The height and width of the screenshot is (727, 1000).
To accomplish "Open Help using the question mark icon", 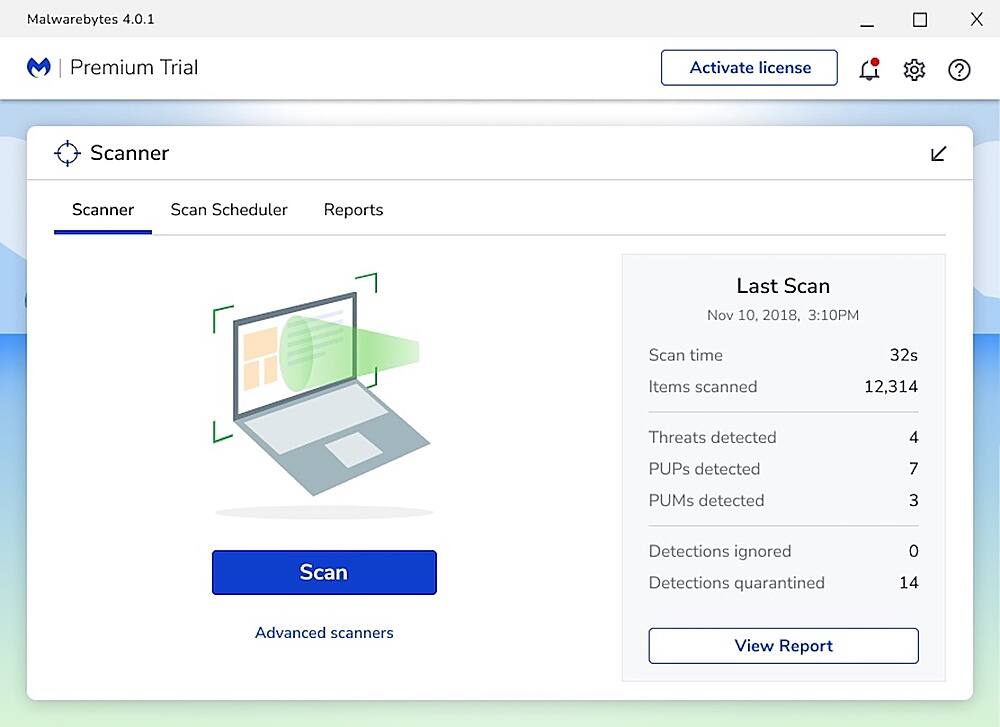I will pos(959,70).
